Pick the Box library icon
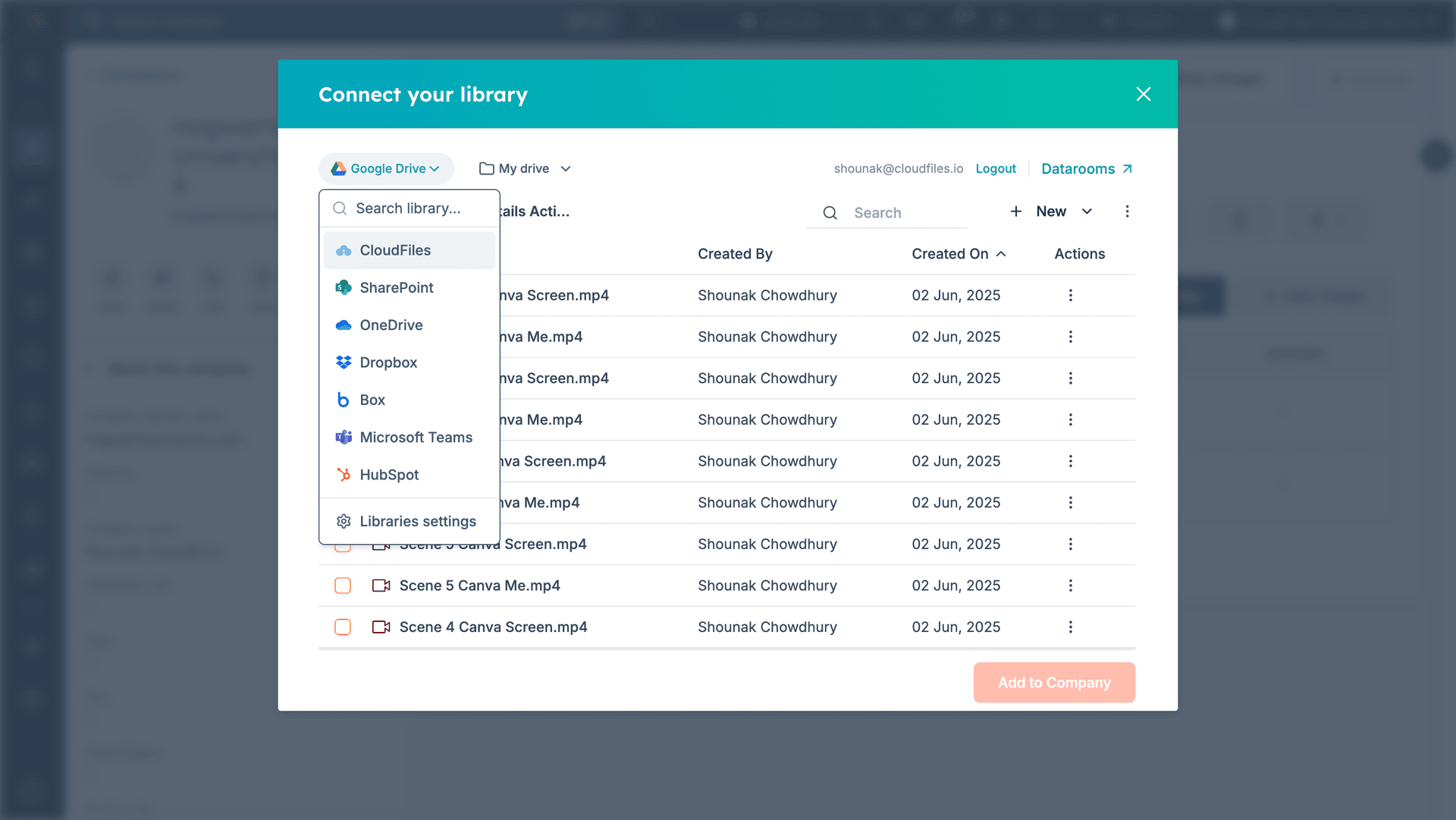This screenshot has height=820, width=1456. [343, 400]
